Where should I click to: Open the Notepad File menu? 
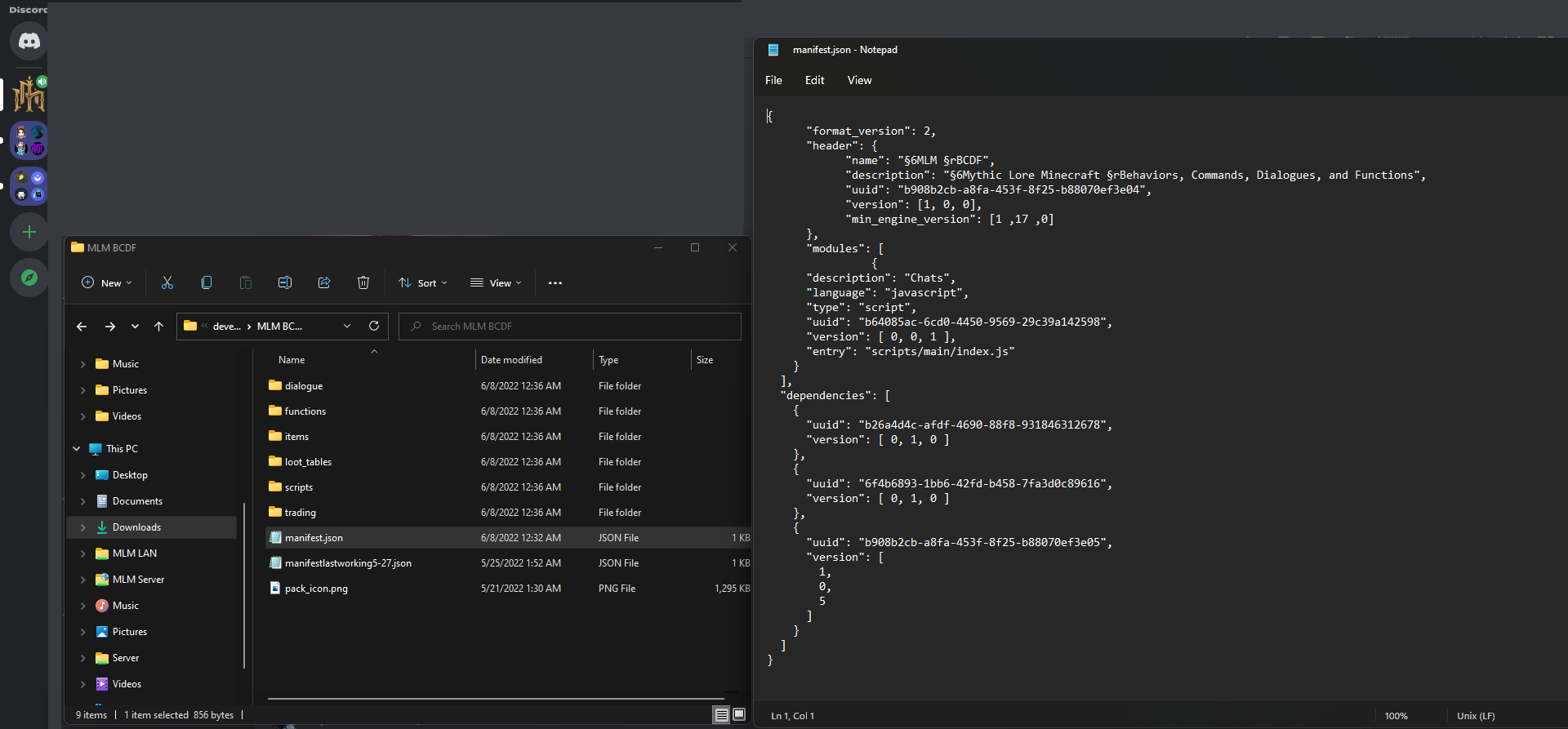773,80
